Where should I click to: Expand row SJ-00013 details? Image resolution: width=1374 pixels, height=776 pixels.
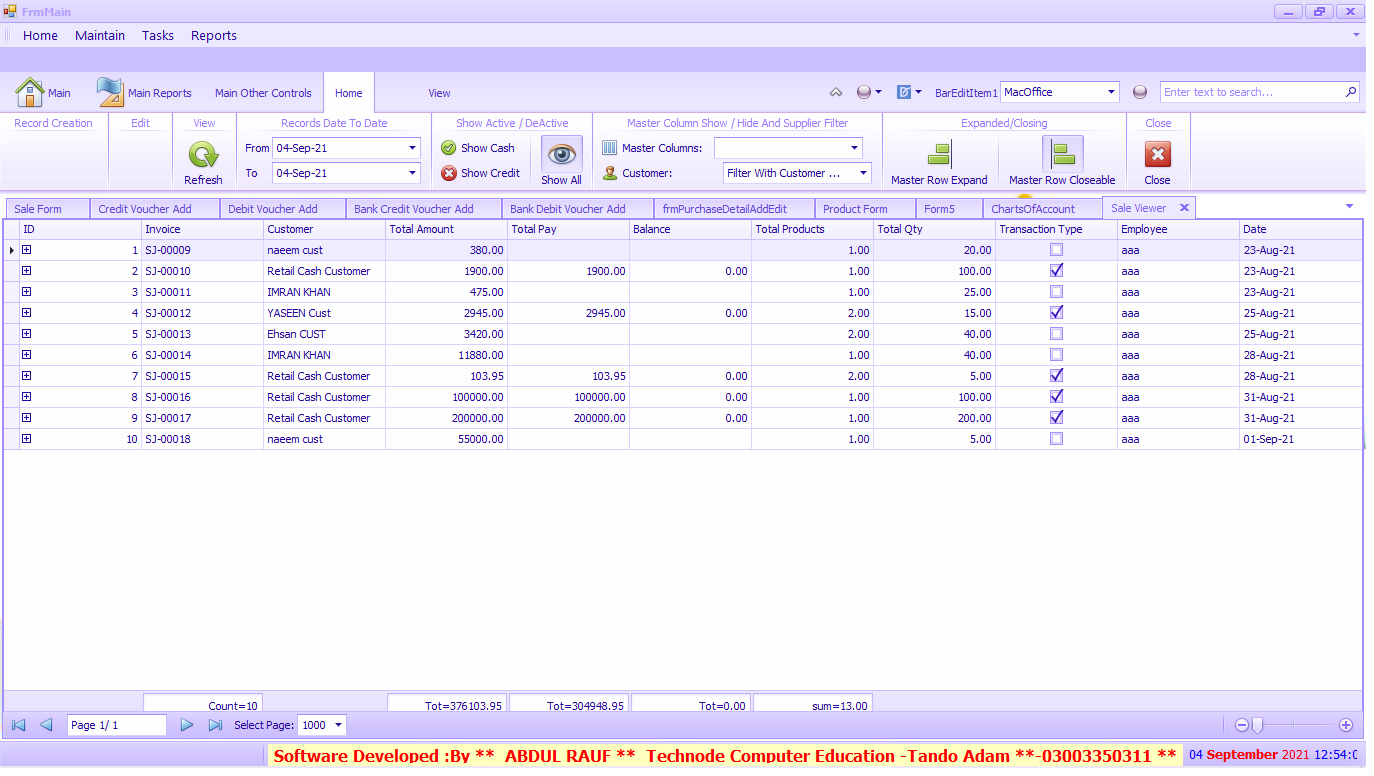(27, 334)
